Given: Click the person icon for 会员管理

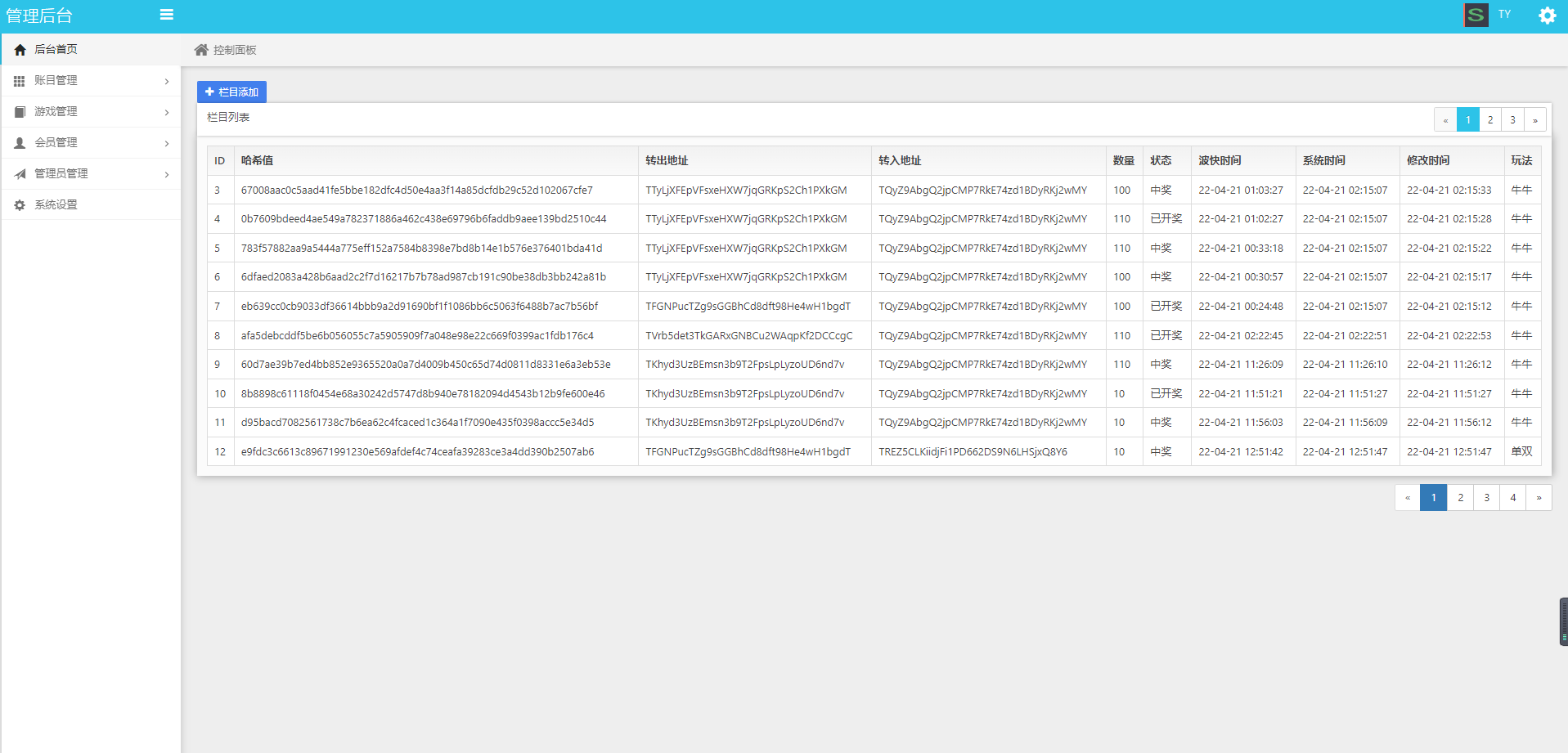Looking at the screenshot, I should [x=20, y=143].
